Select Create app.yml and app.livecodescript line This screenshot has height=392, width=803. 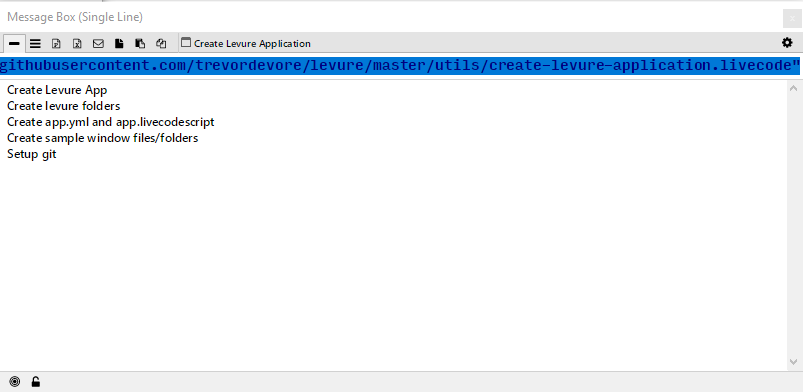click(x=111, y=122)
